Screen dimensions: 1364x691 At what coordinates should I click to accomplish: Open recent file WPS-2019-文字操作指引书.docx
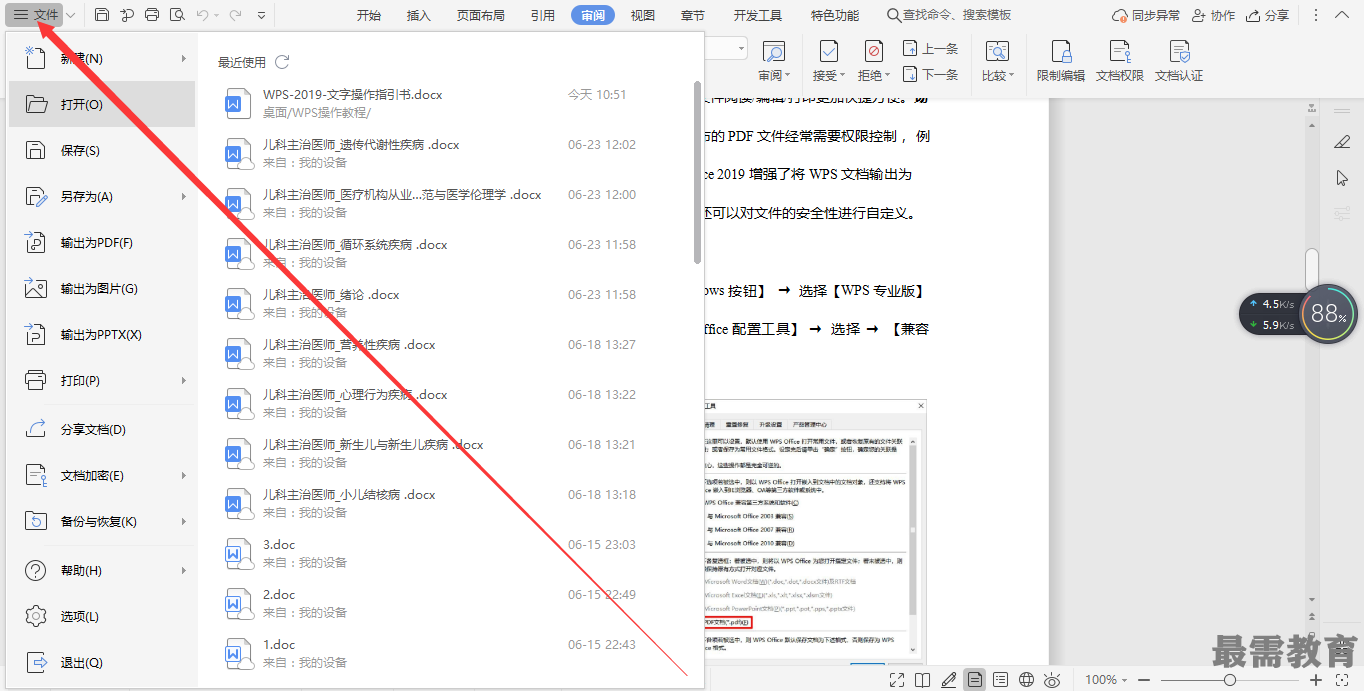[445, 103]
